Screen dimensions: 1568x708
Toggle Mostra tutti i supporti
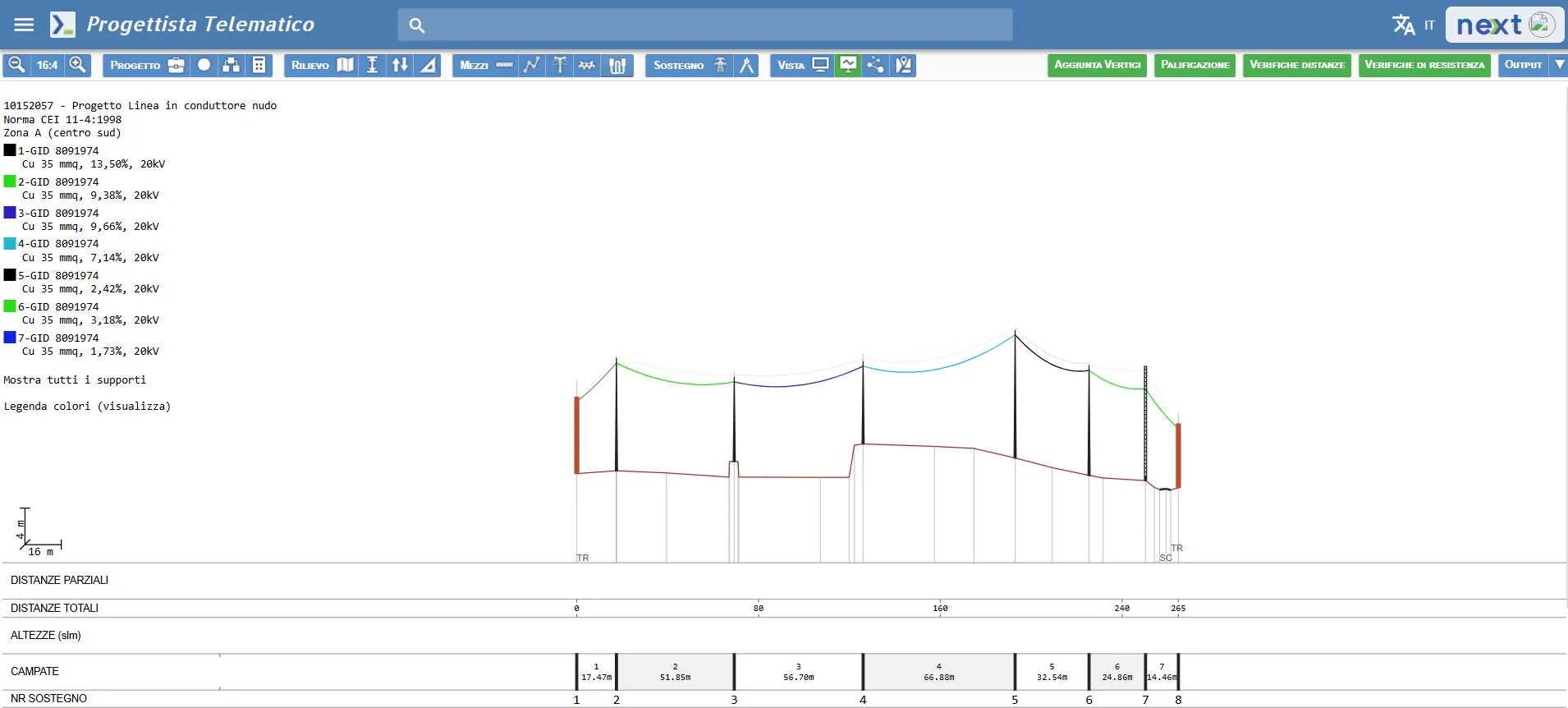75,379
